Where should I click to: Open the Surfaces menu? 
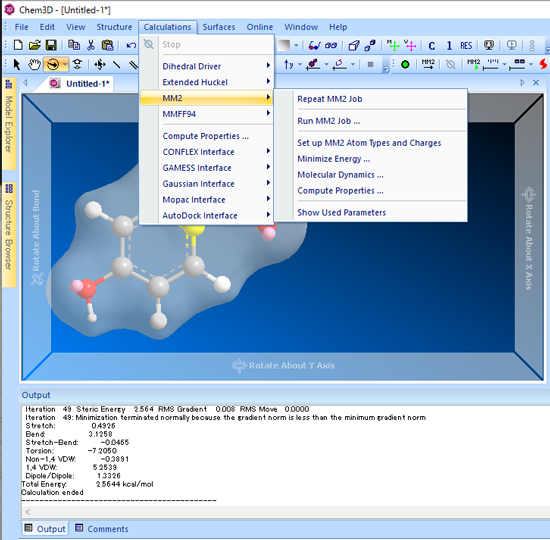(x=219, y=27)
